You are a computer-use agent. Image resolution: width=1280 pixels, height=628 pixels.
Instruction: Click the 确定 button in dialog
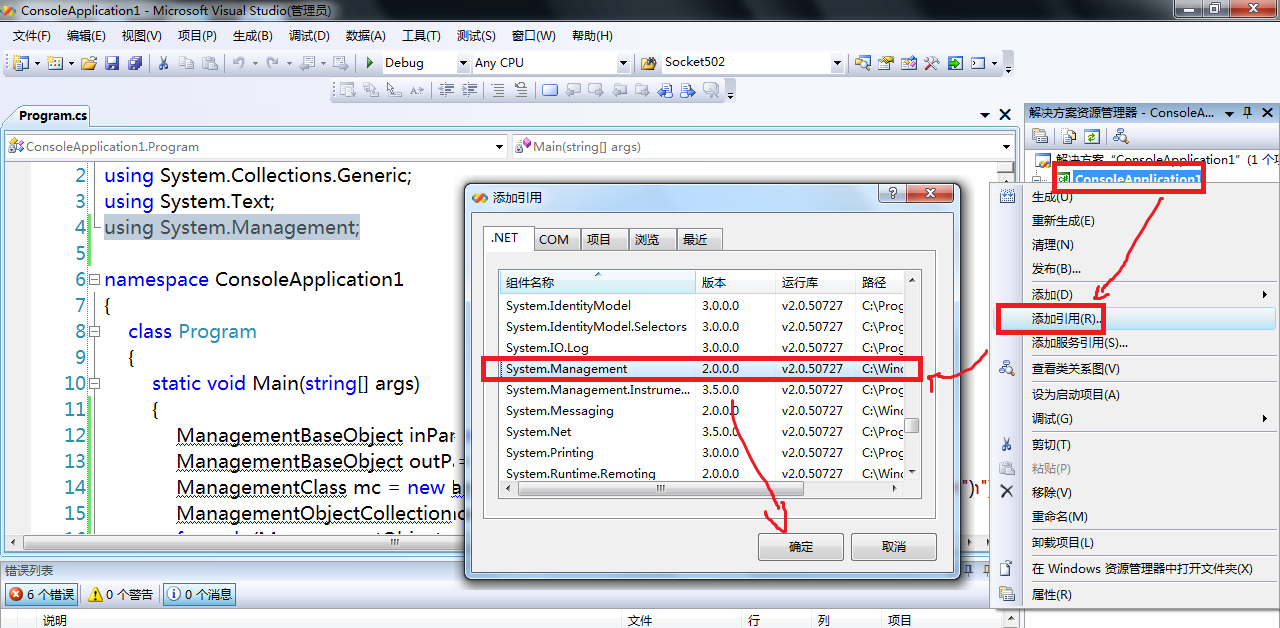coord(801,547)
